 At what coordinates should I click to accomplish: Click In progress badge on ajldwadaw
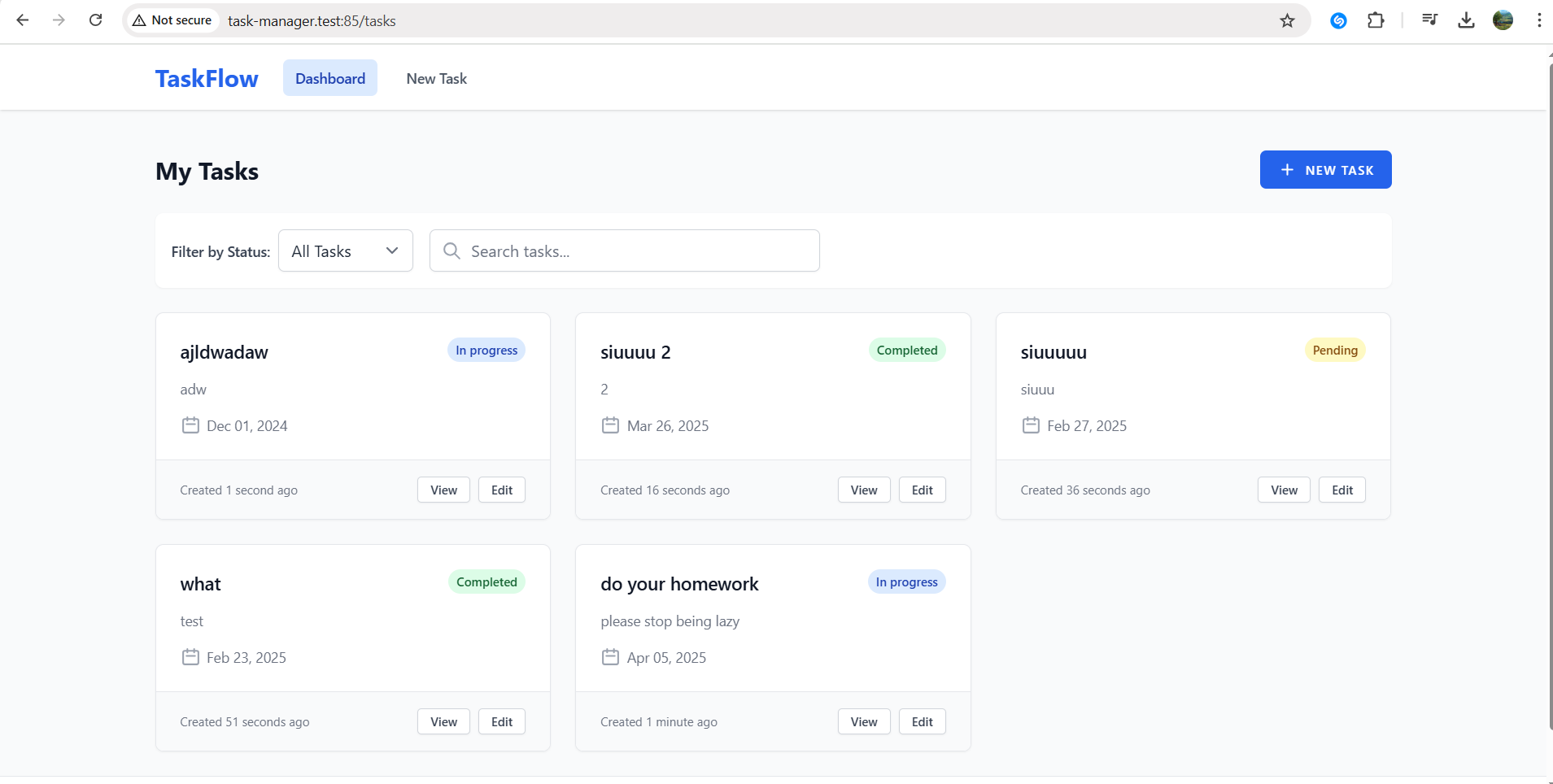[486, 350]
